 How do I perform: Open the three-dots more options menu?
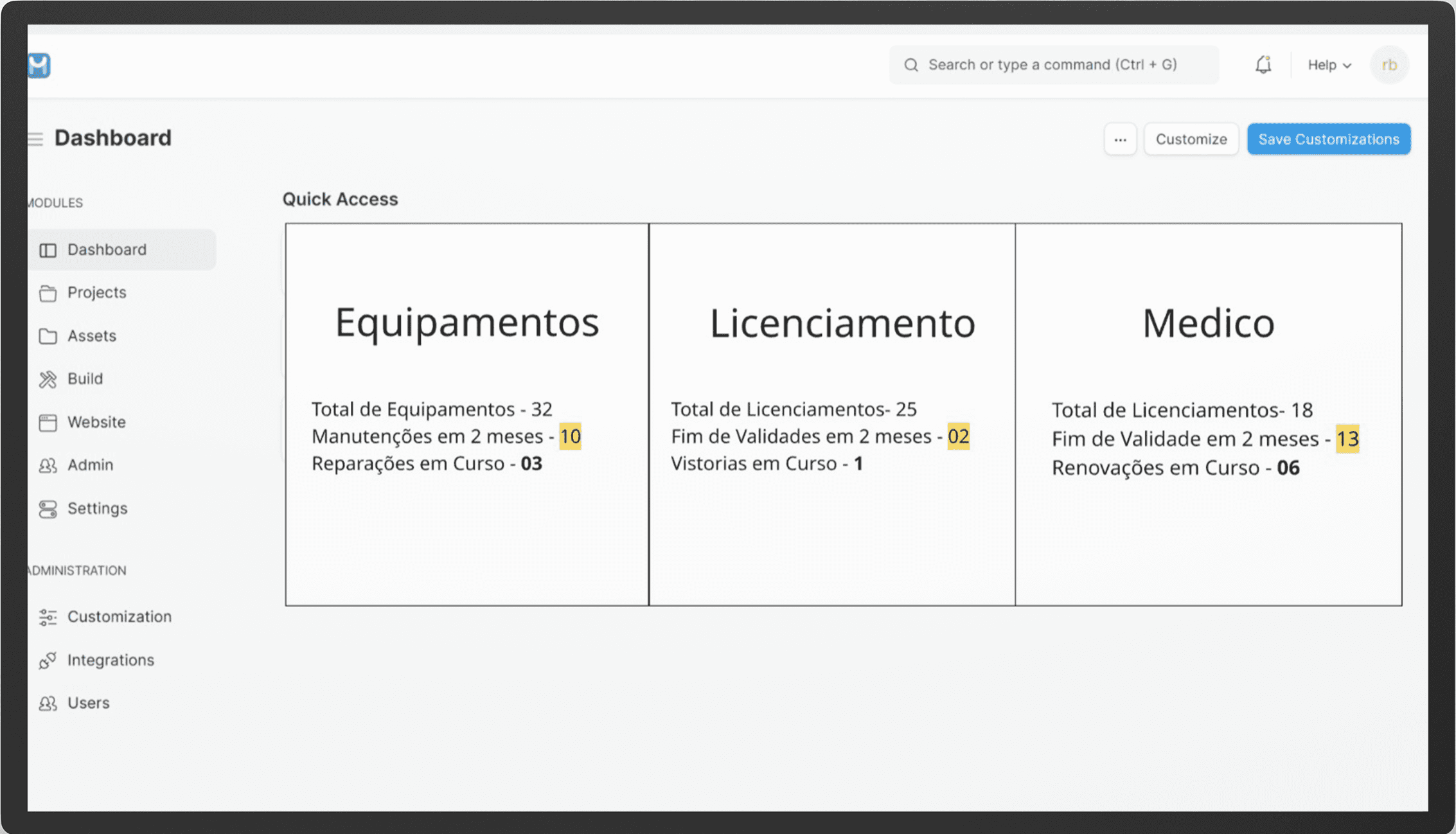(x=1120, y=139)
